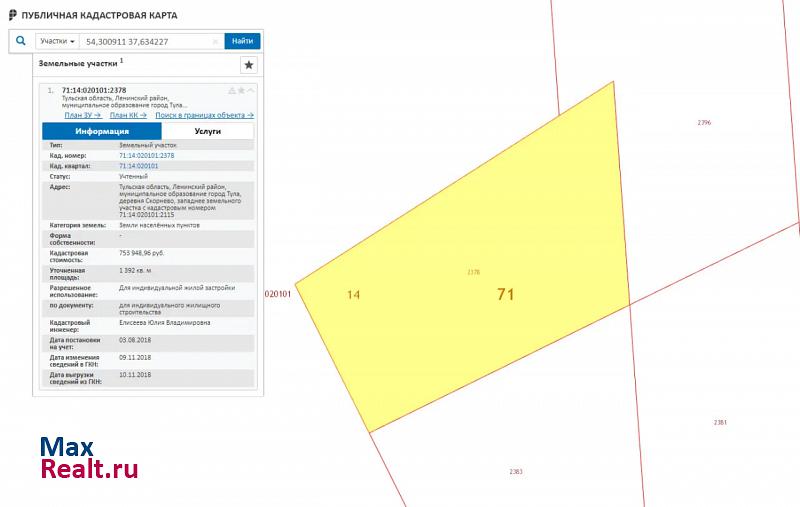The height and width of the screenshot is (507, 800).
Task: Select the Информация tab
Action: (101, 131)
